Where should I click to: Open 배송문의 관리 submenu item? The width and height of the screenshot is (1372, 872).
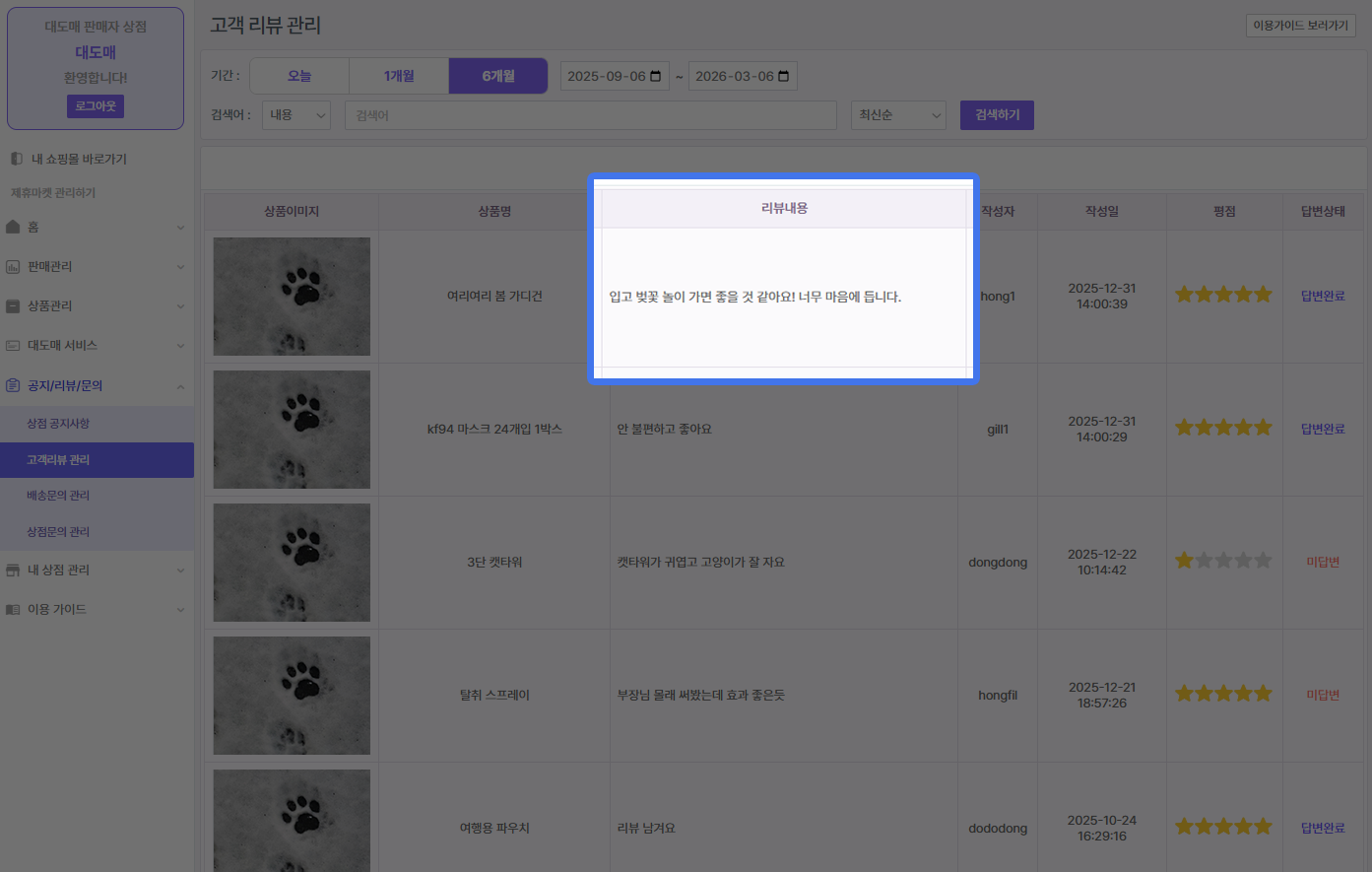[x=58, y=496]
